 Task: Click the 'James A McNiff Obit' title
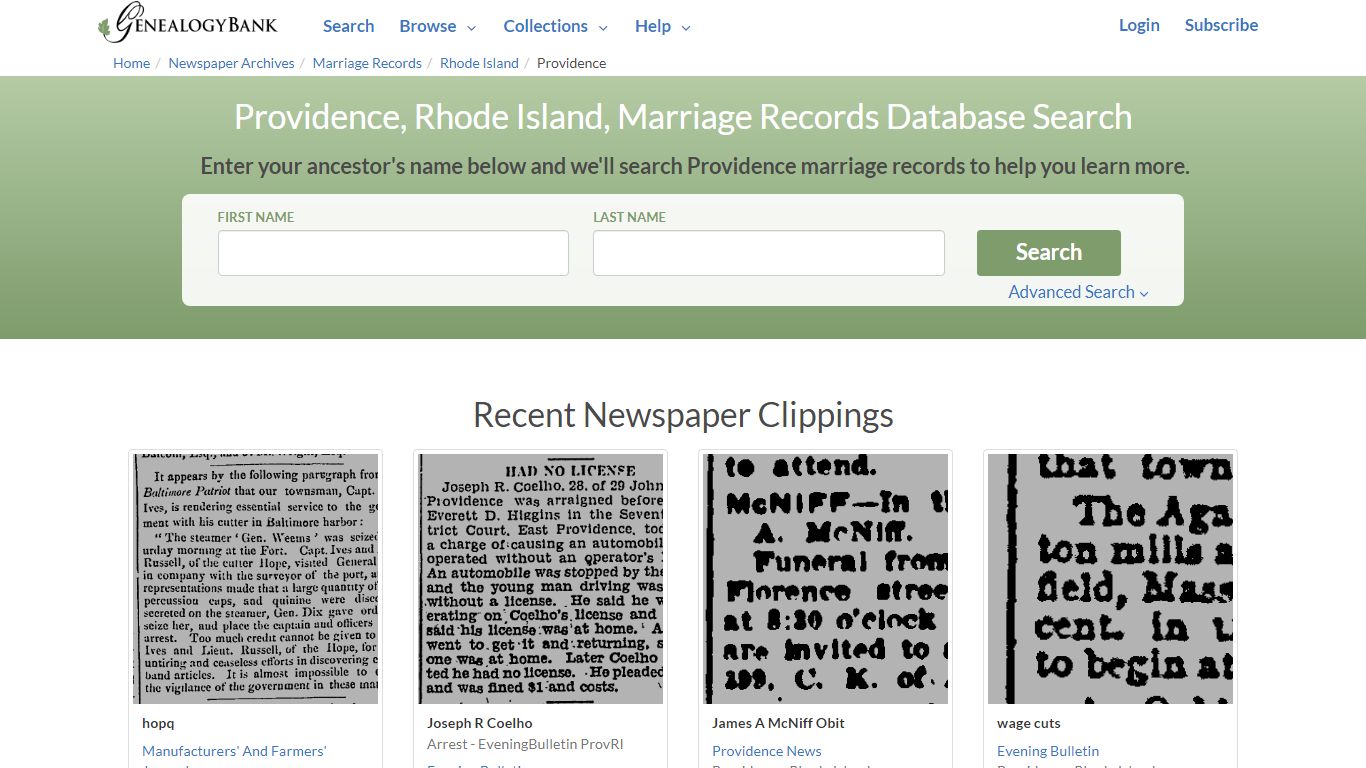(x=778, y=723)
